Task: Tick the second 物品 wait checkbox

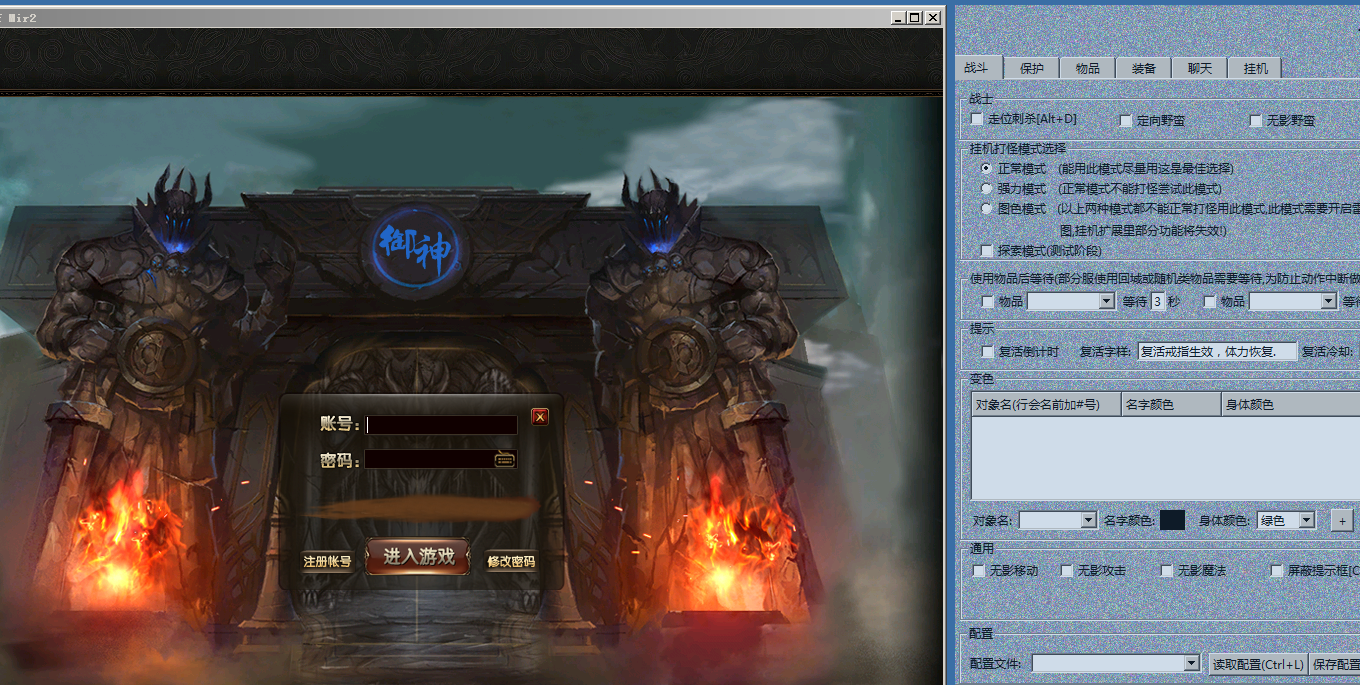Action: [1210, 301]
